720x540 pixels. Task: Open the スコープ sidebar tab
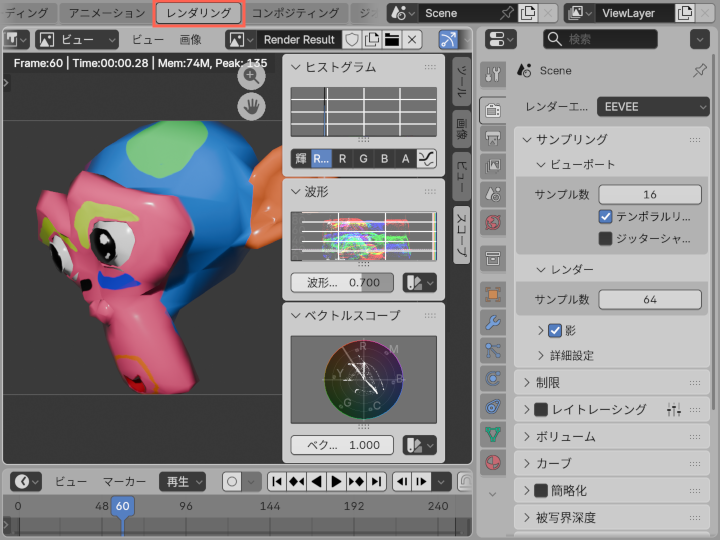461,235
